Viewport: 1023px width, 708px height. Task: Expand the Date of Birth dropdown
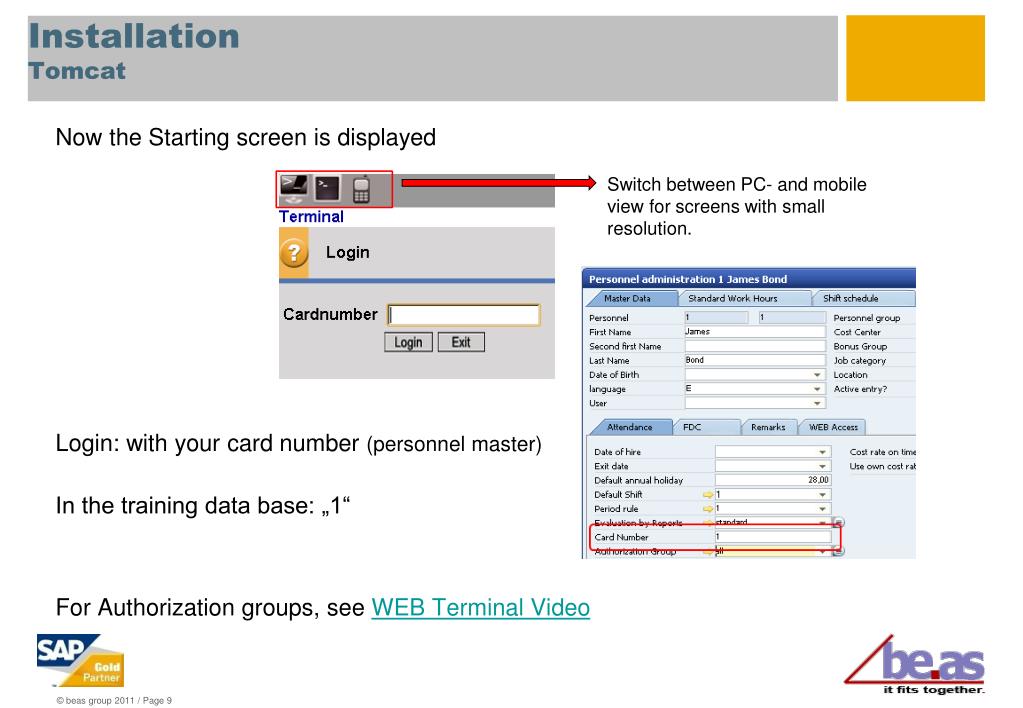pos(817,375)
